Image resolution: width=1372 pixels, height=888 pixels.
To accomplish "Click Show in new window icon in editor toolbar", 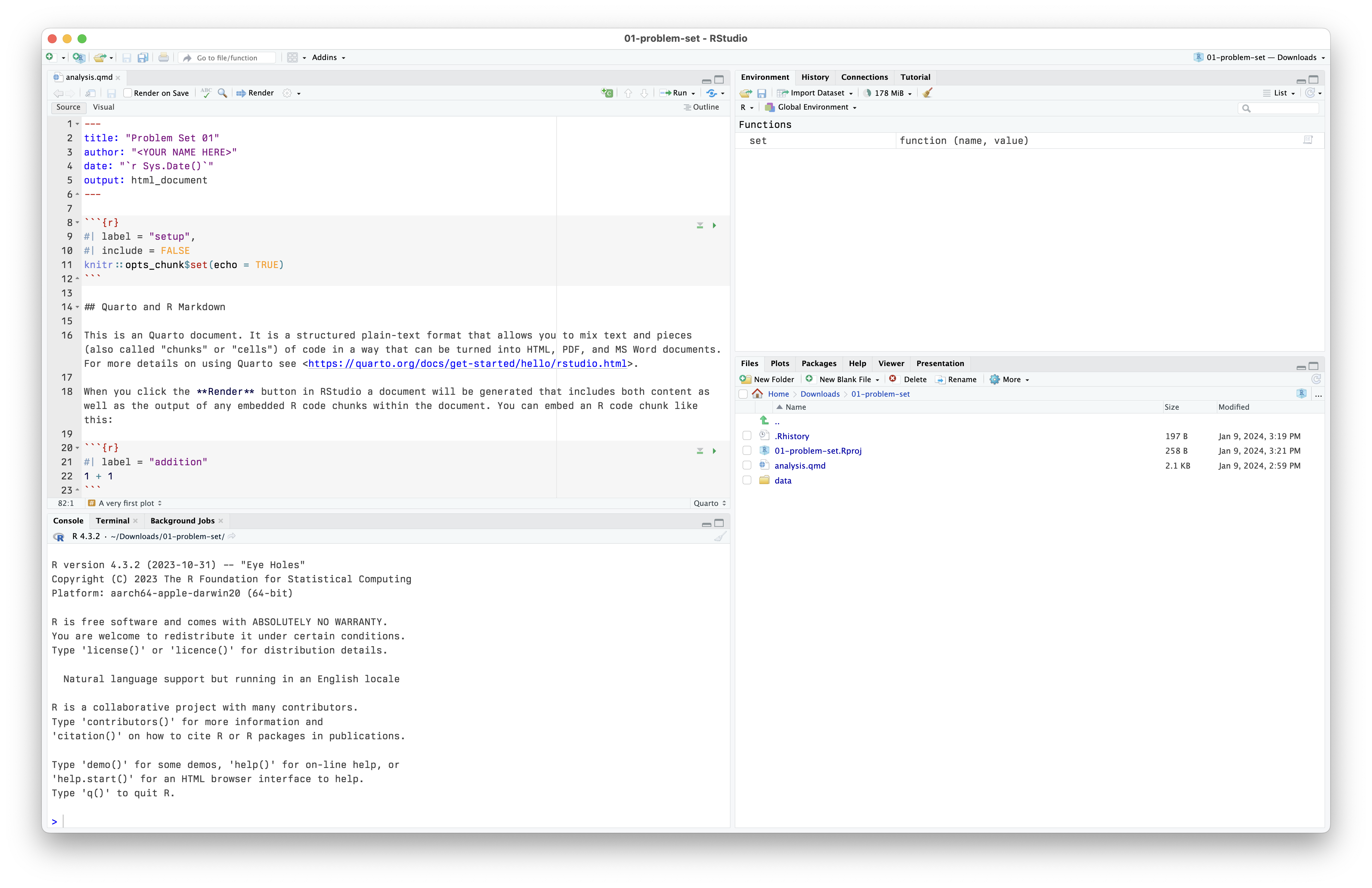I will (91, 93).
